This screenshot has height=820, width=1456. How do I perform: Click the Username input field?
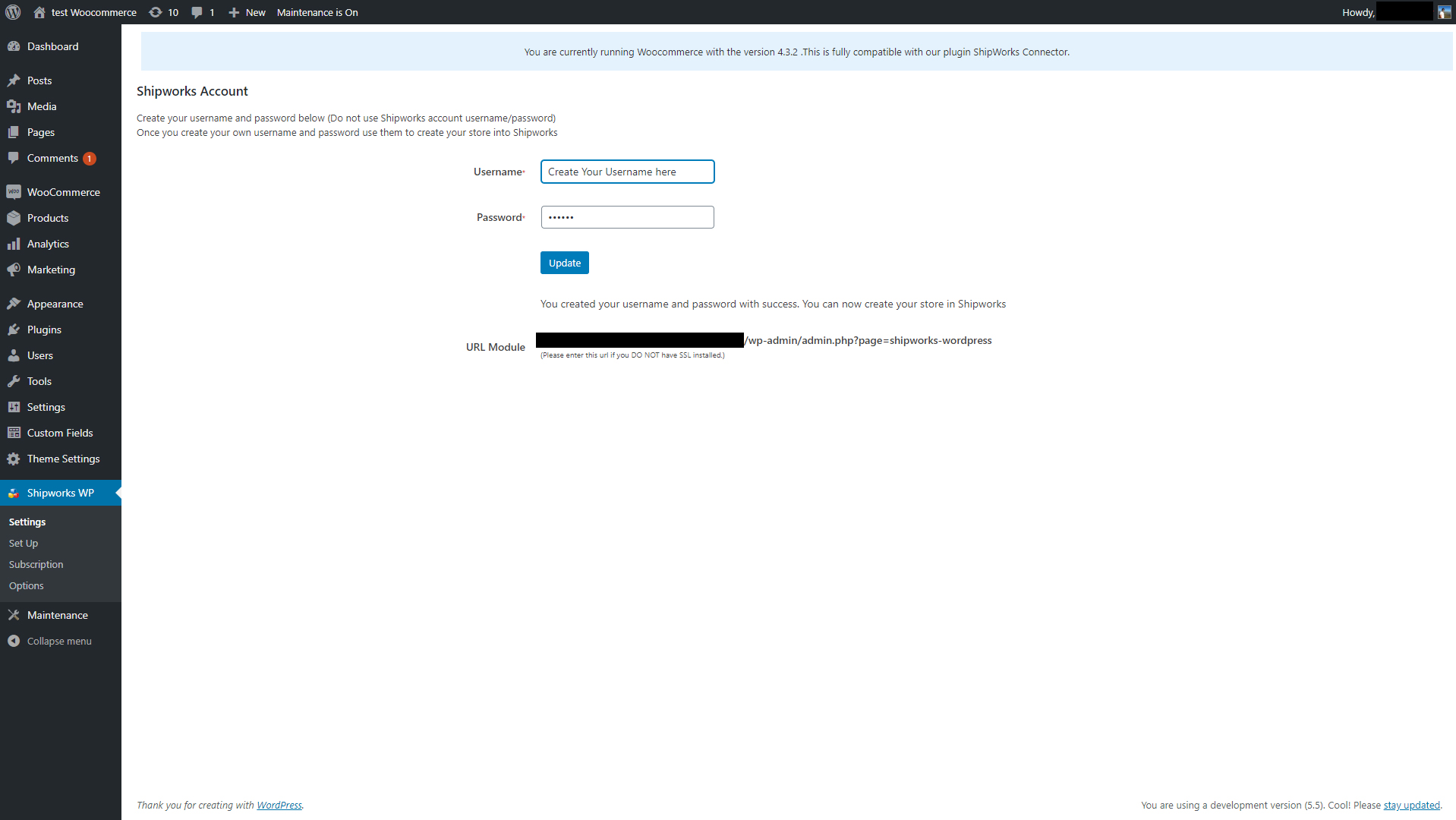tap(628, 172)
